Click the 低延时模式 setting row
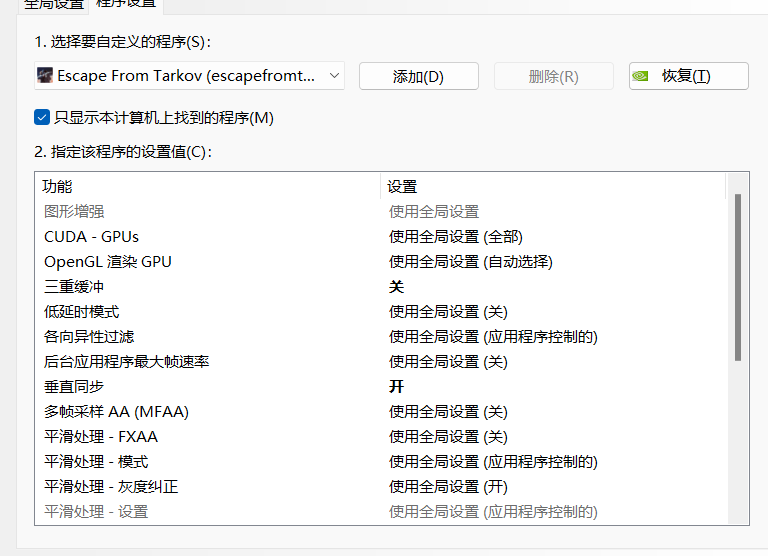Viewport: 768px width, 556px height. (81, 312)
